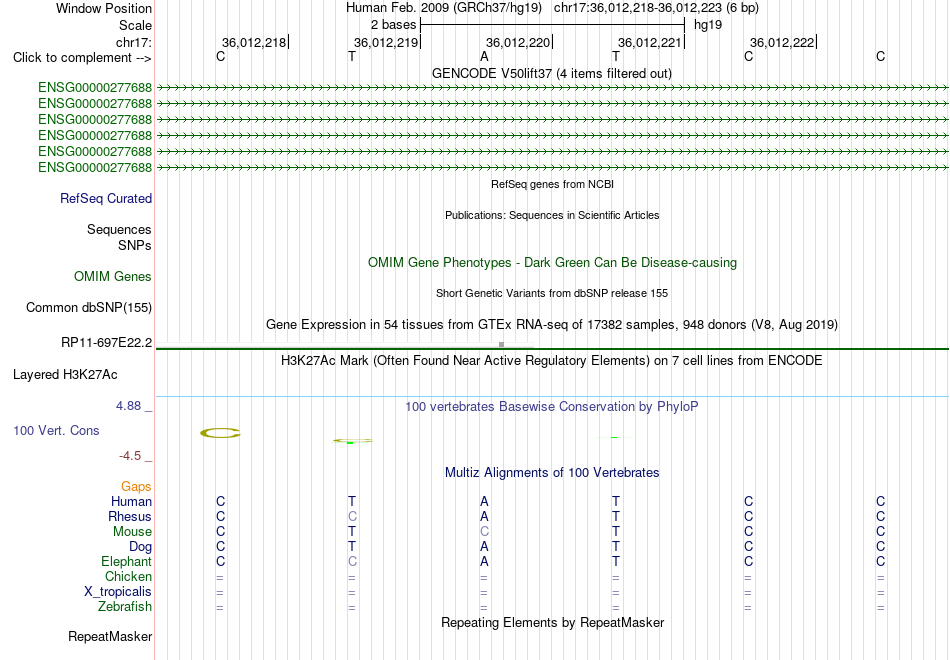This screenshot has width=950, height=660.
Task: Click the lighter C in Rhesus row
Action: [352, 516]
